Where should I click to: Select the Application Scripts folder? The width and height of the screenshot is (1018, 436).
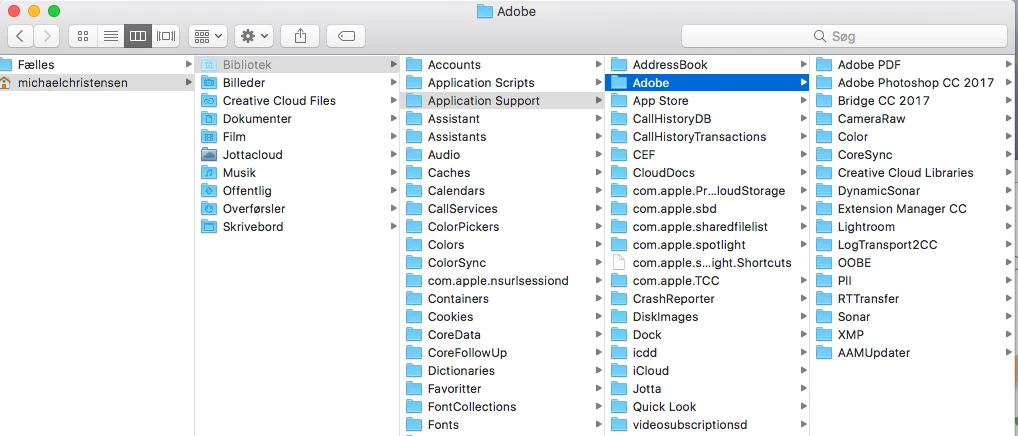[503, 82]
